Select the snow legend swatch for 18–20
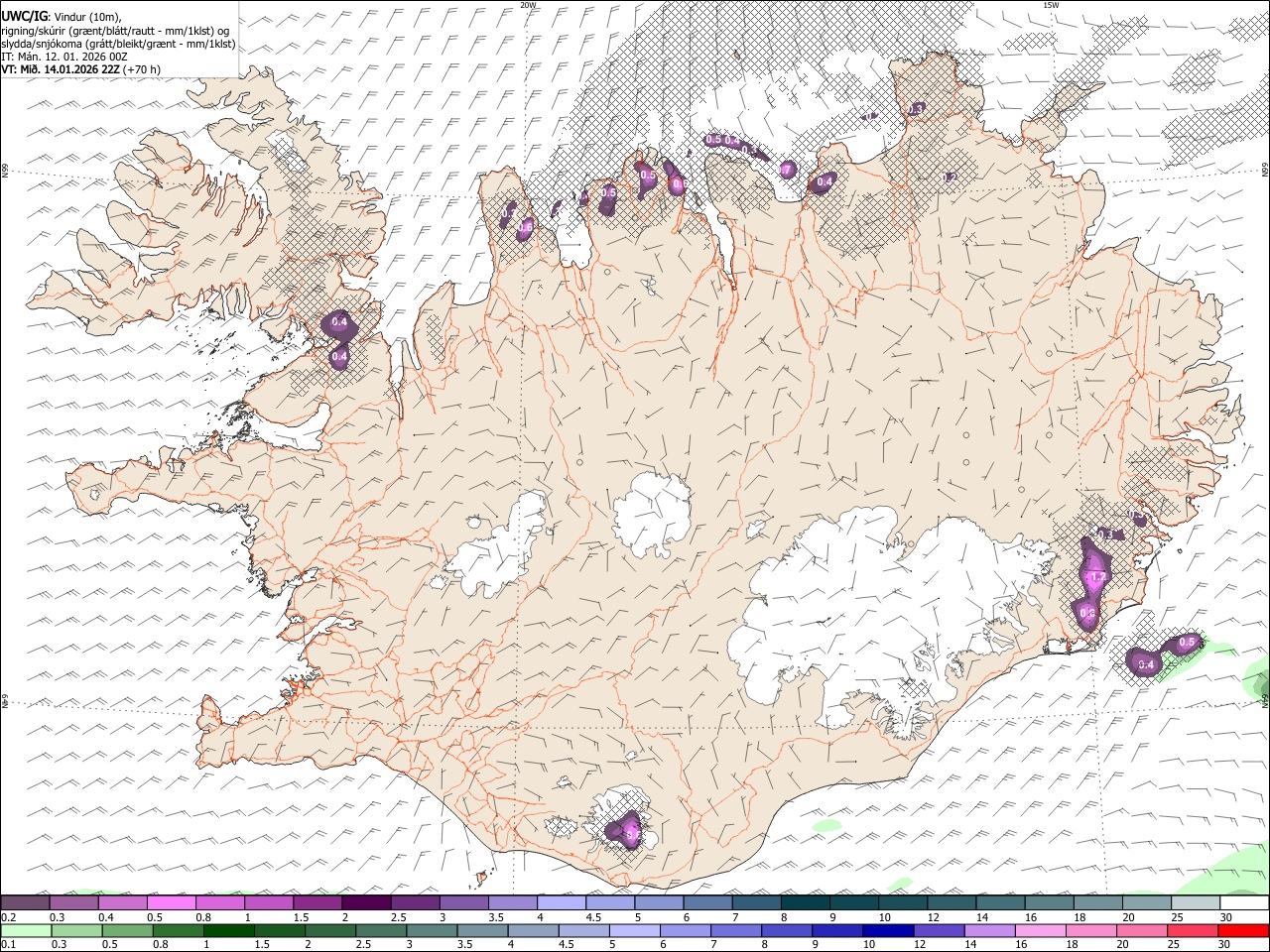 (1096, 903)
